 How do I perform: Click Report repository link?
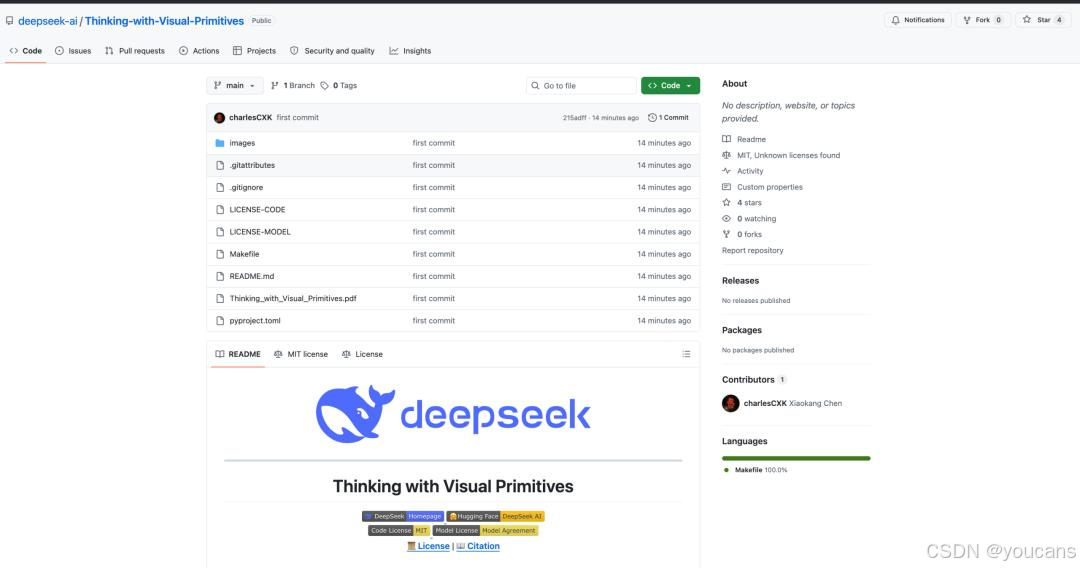[x=753, y=251]
